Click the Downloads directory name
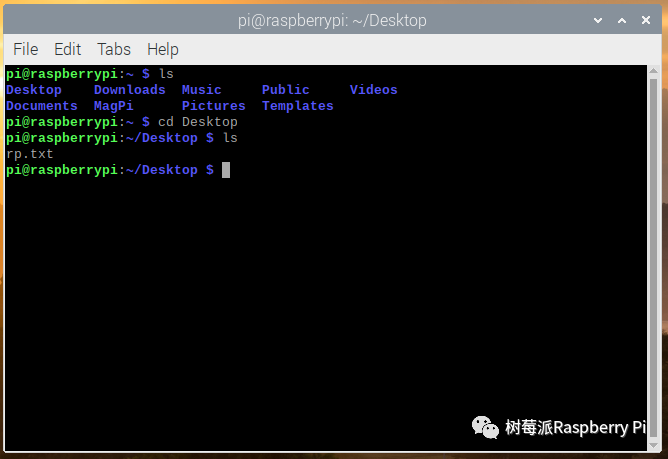668x459 pixels. point(129,90)
